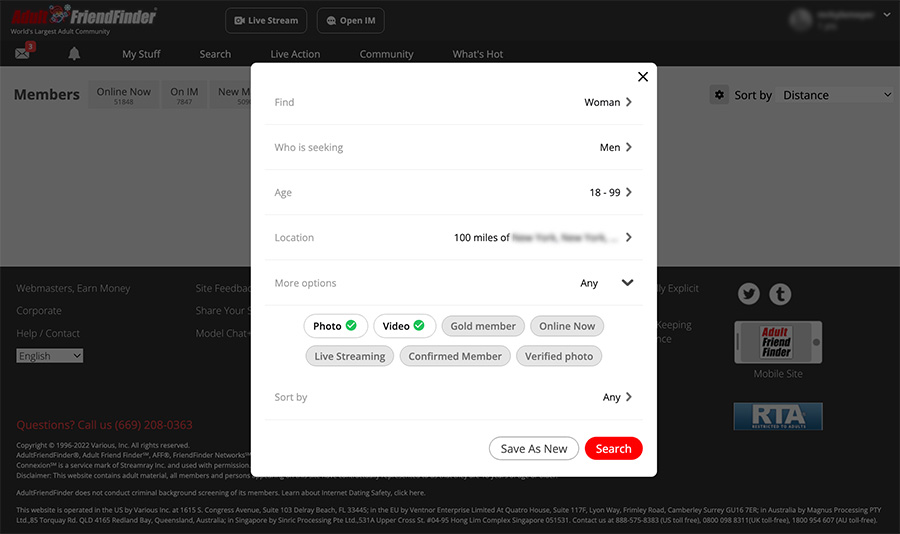This screenshot has height=534, width=900.
Task: Click the Open IM button
Action: click(x=351, y=21)
